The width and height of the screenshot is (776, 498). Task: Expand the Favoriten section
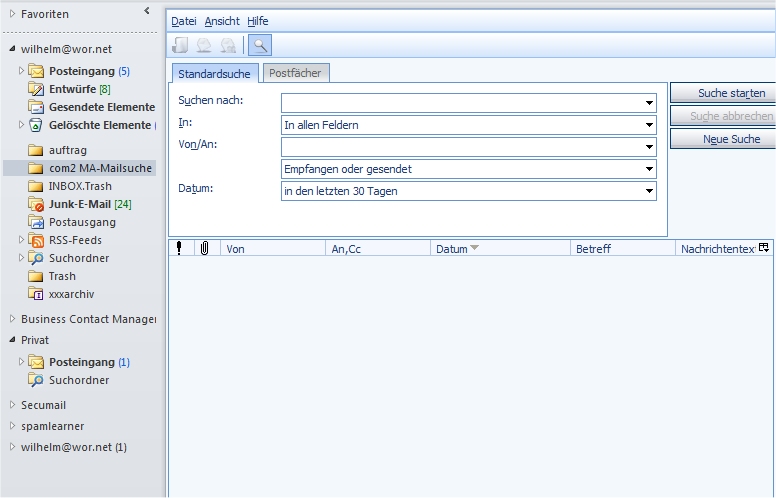point(12,14)
